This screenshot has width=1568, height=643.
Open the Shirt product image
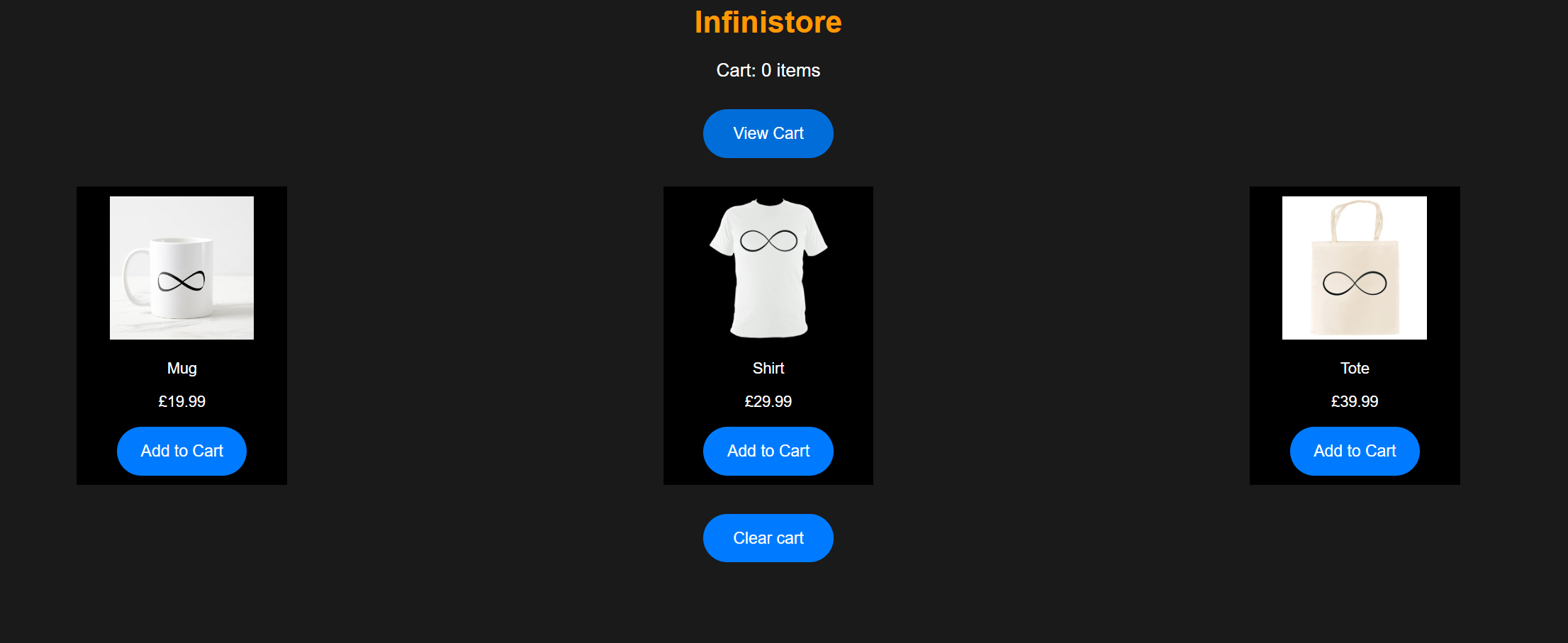[768, 267]
